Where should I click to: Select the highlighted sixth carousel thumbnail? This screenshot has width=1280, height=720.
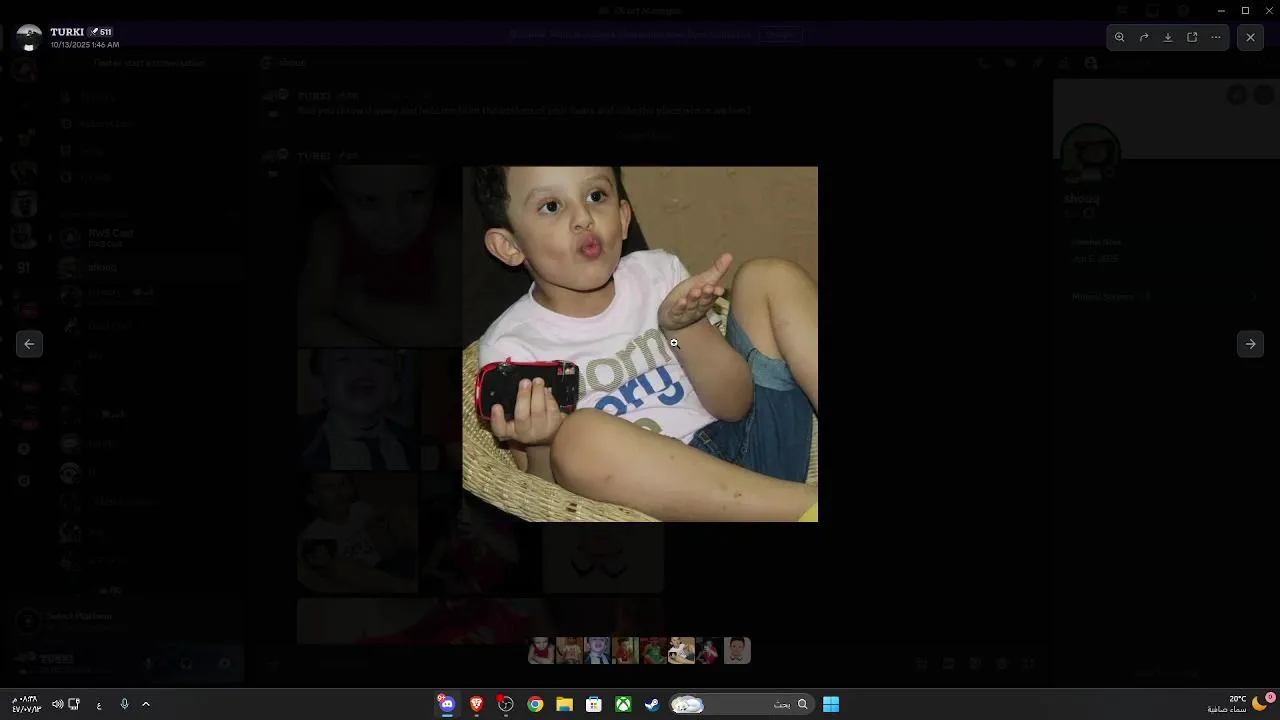tap(681, 651)
